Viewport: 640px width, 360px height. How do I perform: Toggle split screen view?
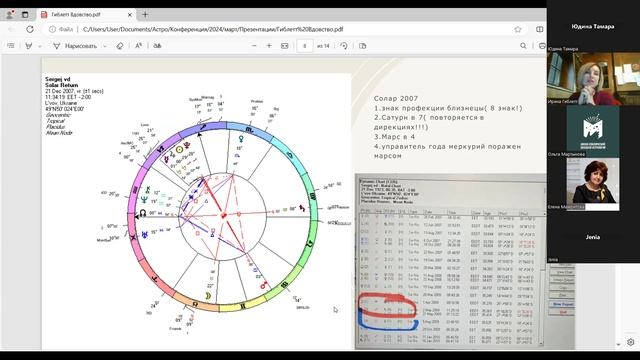(540, 29)
